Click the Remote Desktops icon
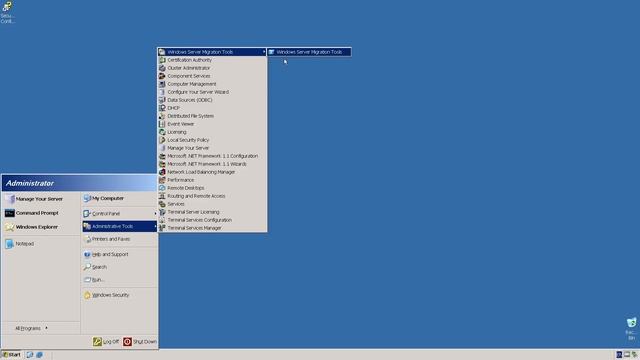Image resolution: width=640 pixels, height=360 pixels. [x=162, y=188]
